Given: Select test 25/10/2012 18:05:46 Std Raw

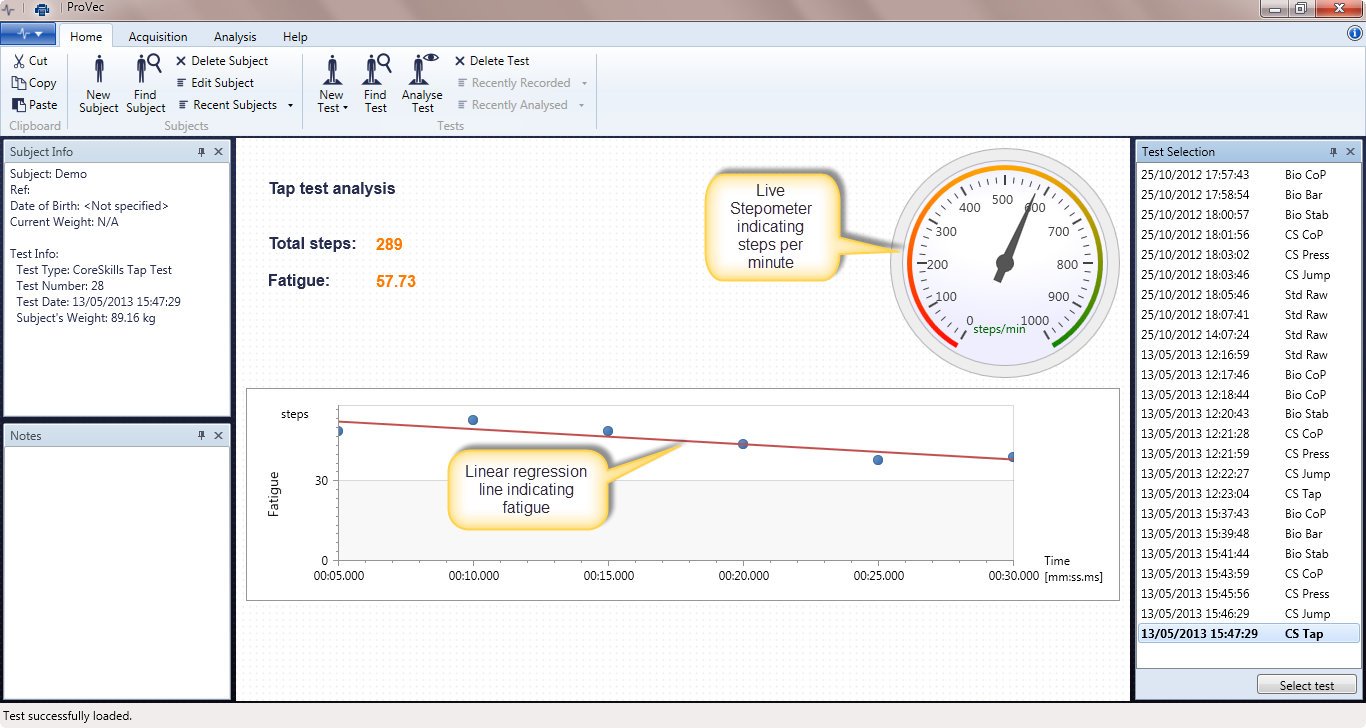Looking at the screenshot, I should [1249, 295].
